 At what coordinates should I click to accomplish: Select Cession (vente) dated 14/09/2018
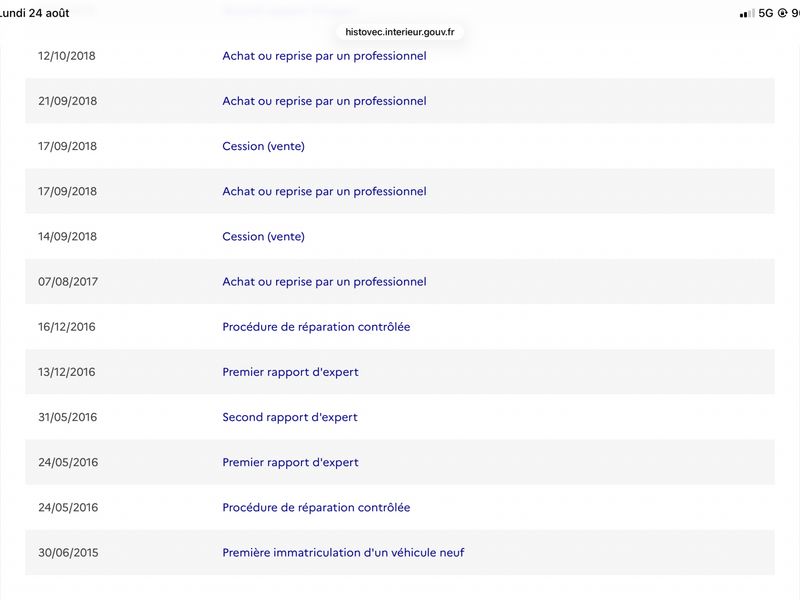263,236
